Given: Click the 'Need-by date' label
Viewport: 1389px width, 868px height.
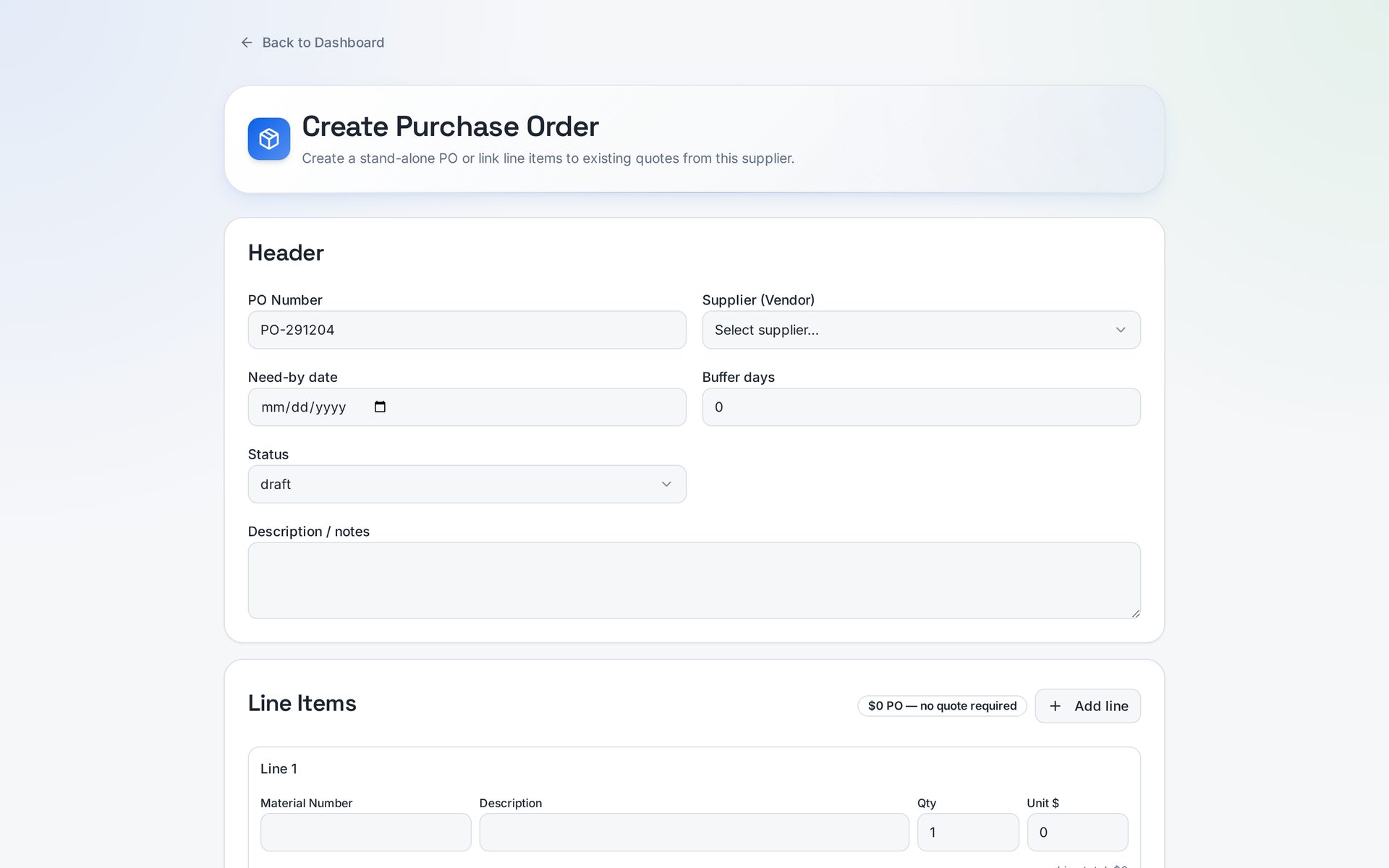Looking at the screenshot, I should [x=292, y=378].
